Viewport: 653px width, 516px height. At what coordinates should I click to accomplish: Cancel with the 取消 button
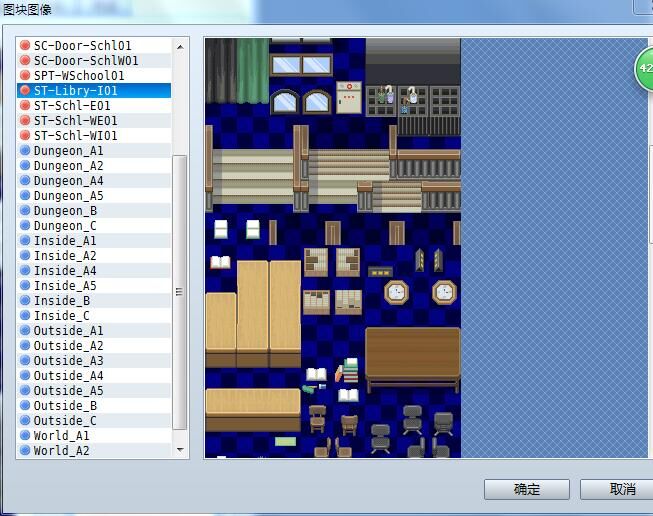[x=617, y=489]
